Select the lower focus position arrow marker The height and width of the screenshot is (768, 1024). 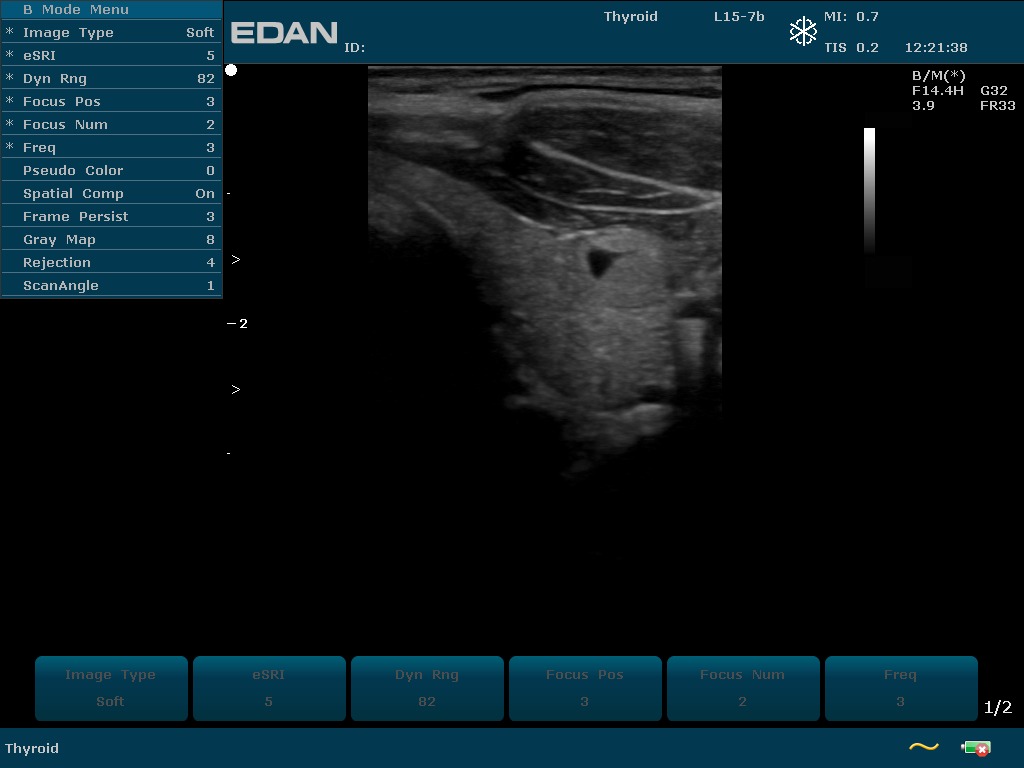(x=236, y=390)
